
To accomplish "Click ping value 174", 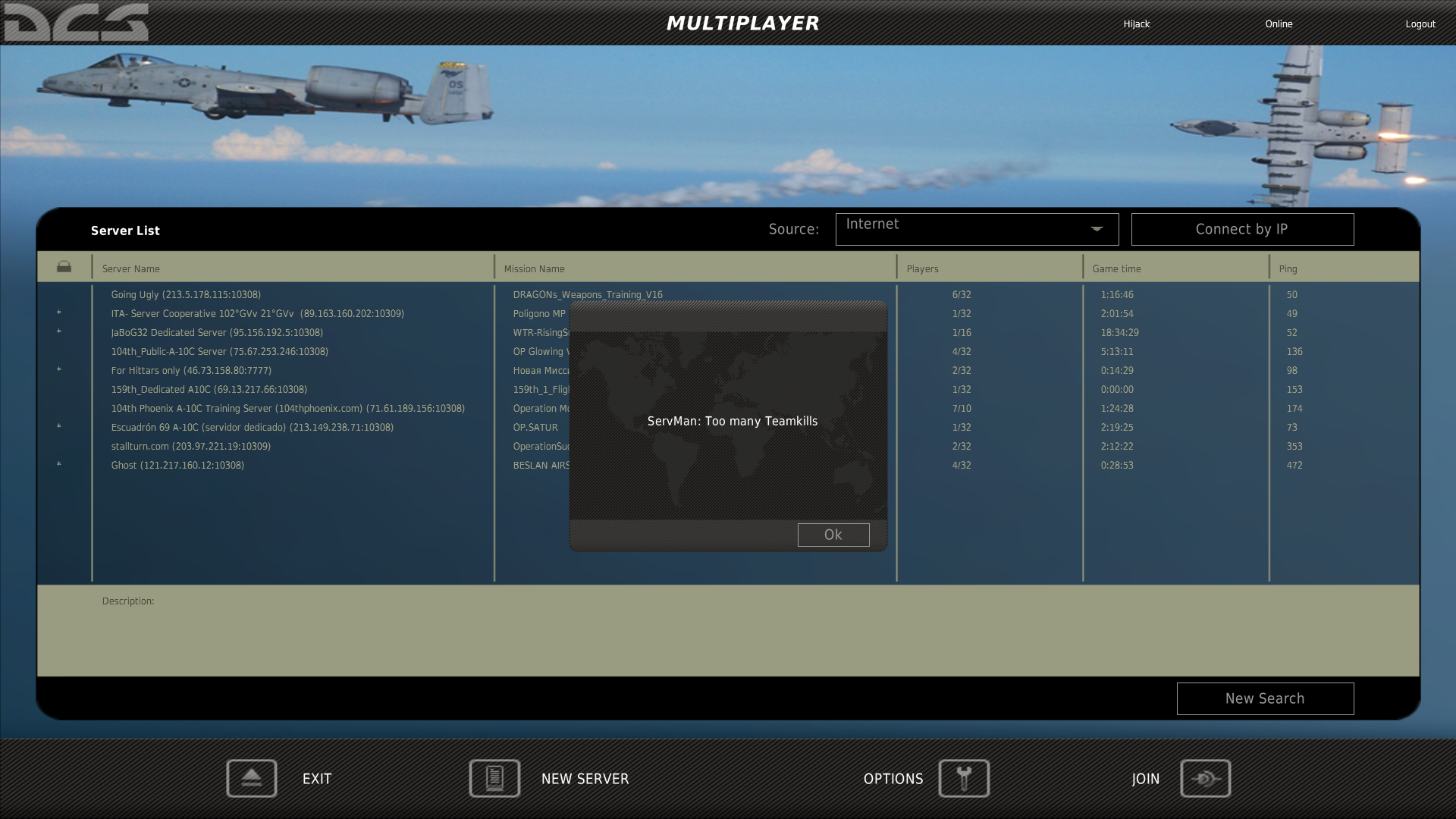I will (x=1294, y=408).
